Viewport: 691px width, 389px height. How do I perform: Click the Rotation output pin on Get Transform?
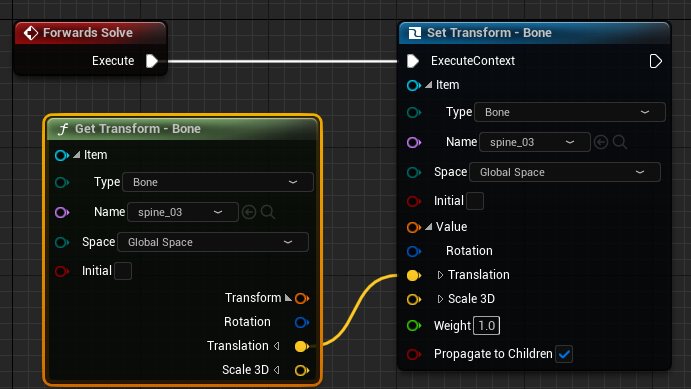coord(302,322)
